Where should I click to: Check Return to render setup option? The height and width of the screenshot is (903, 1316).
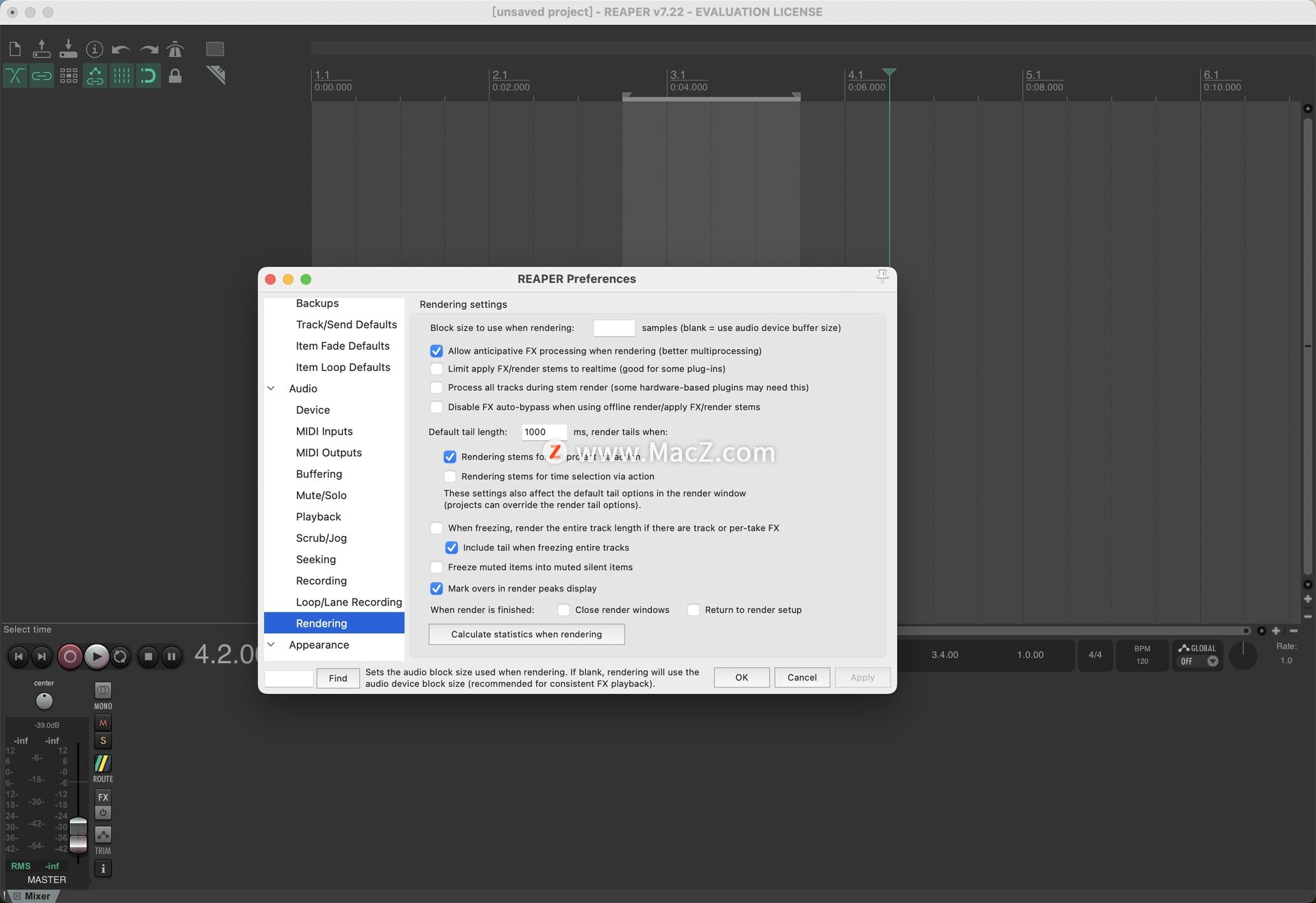(694, 610)
